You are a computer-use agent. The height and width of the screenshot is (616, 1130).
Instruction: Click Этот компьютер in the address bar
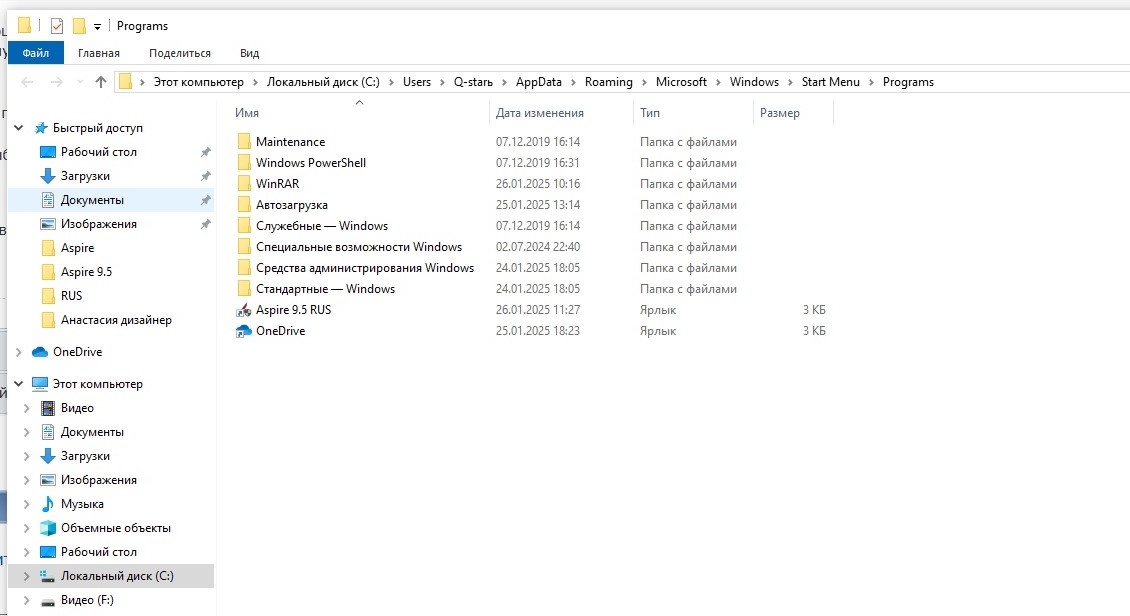199,82
